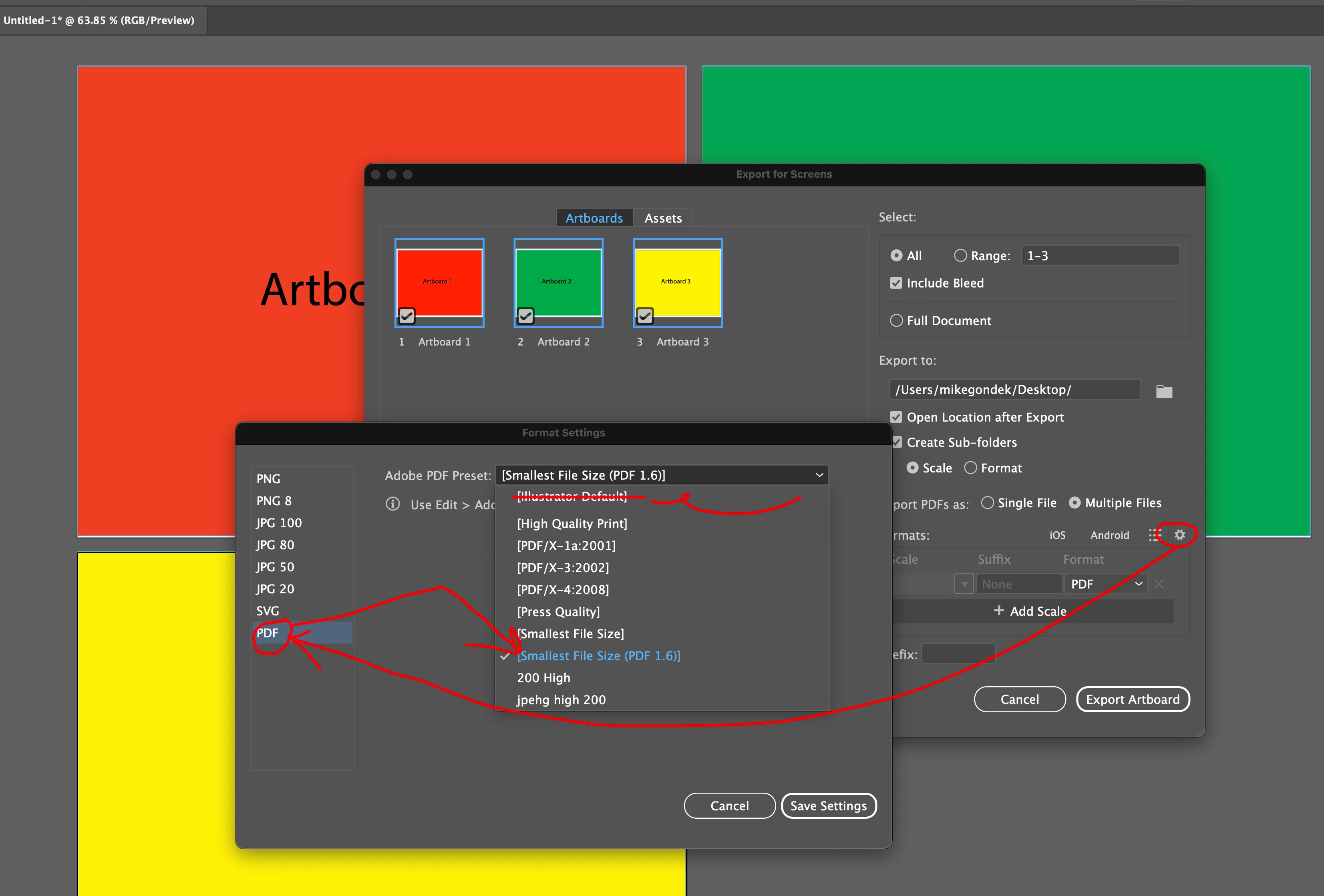The image size is (1324, 896).
Task: Click the Export Artboard button
Action: point(1132,699)
